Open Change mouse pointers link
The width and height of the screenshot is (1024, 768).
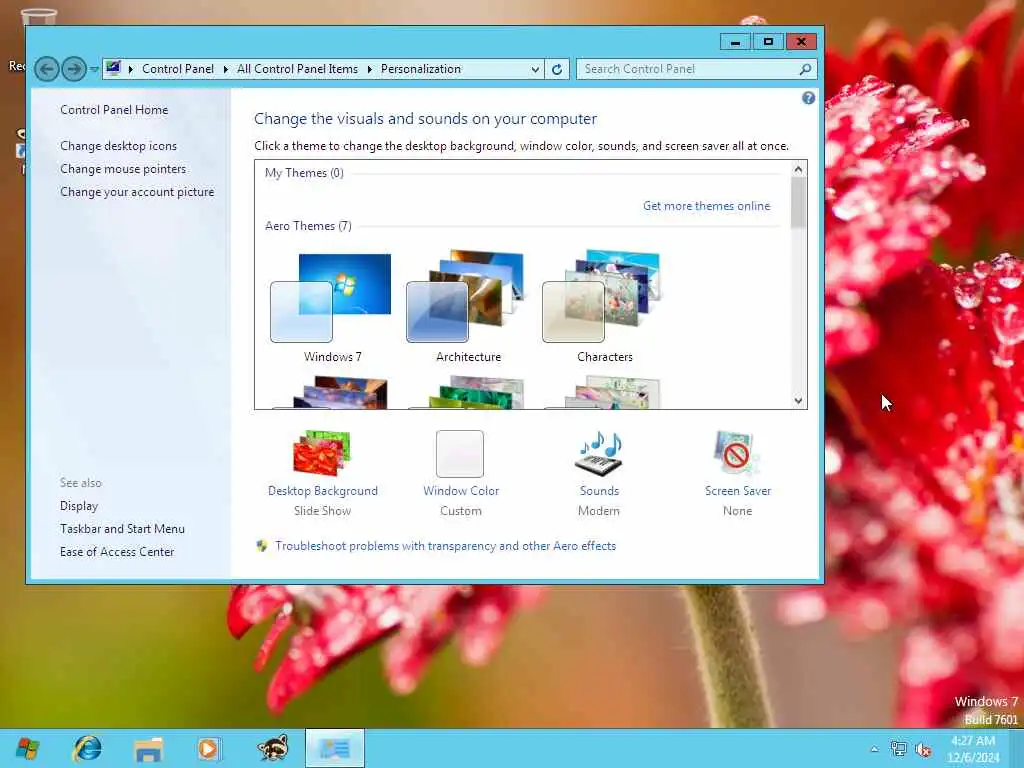(123, 168)
